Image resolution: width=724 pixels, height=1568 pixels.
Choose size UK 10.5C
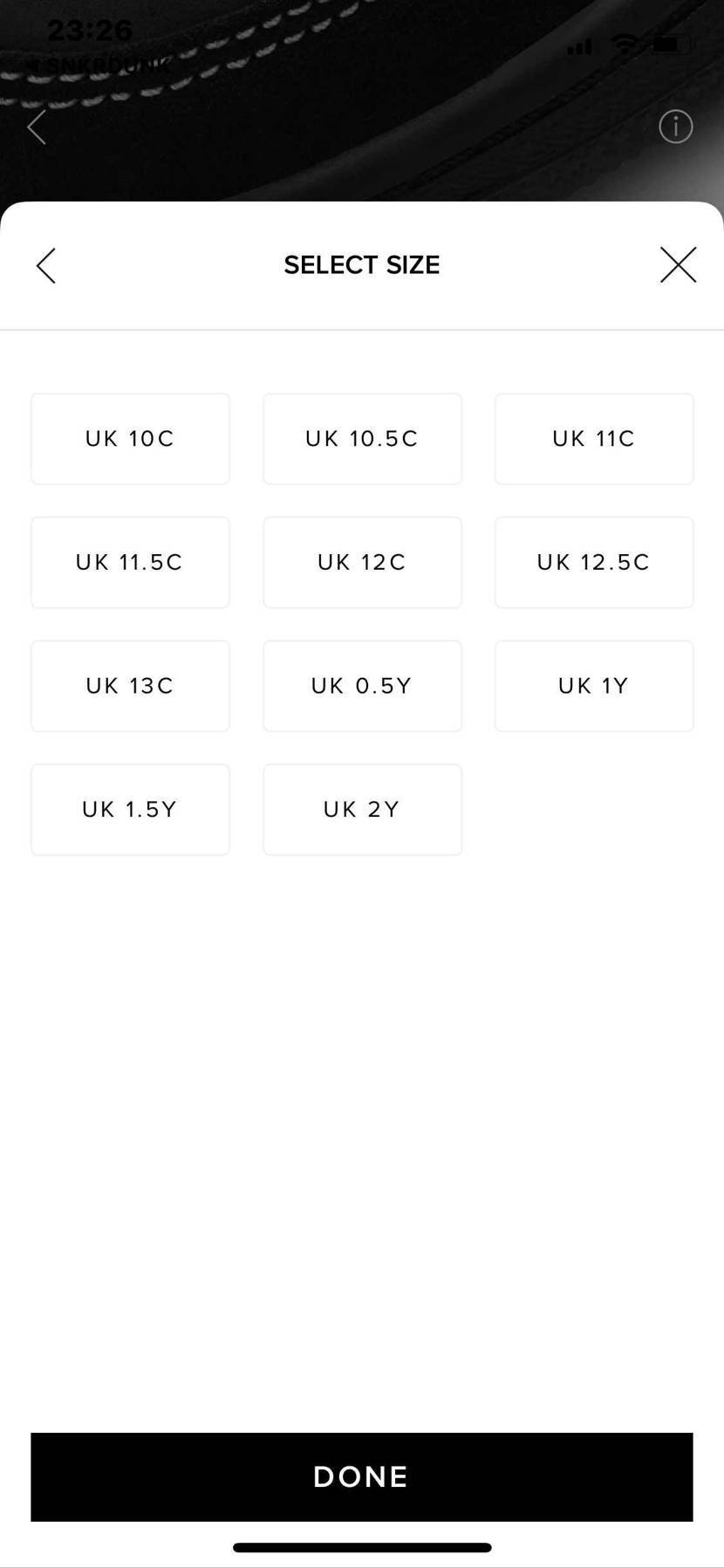click(x=362, y=439)
